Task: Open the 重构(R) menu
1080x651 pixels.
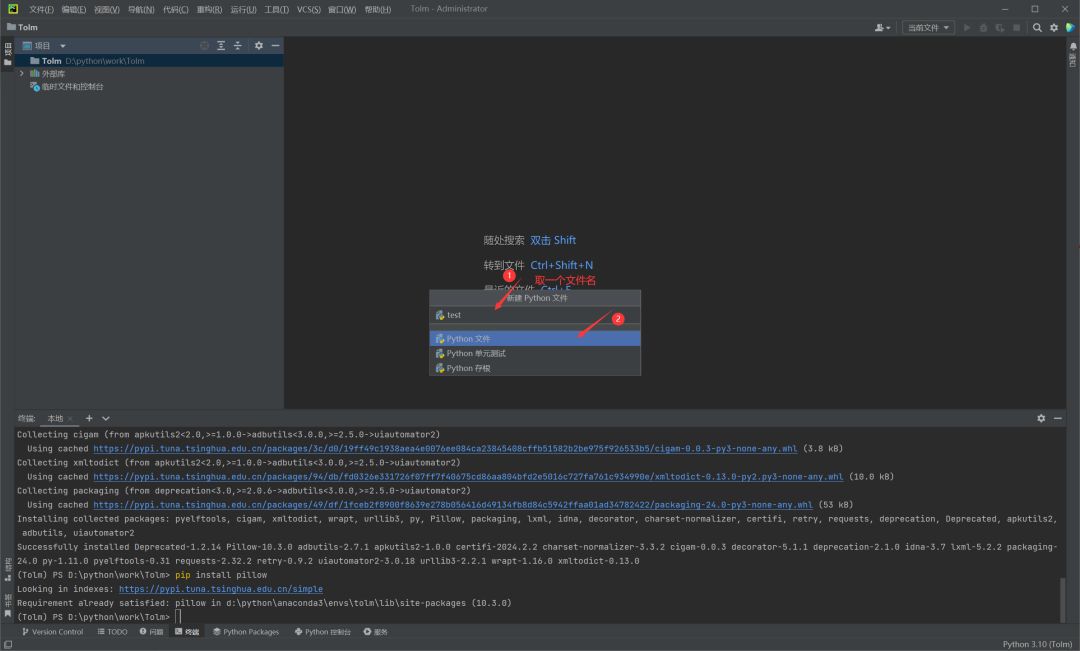Action: [x=209, y=9]
